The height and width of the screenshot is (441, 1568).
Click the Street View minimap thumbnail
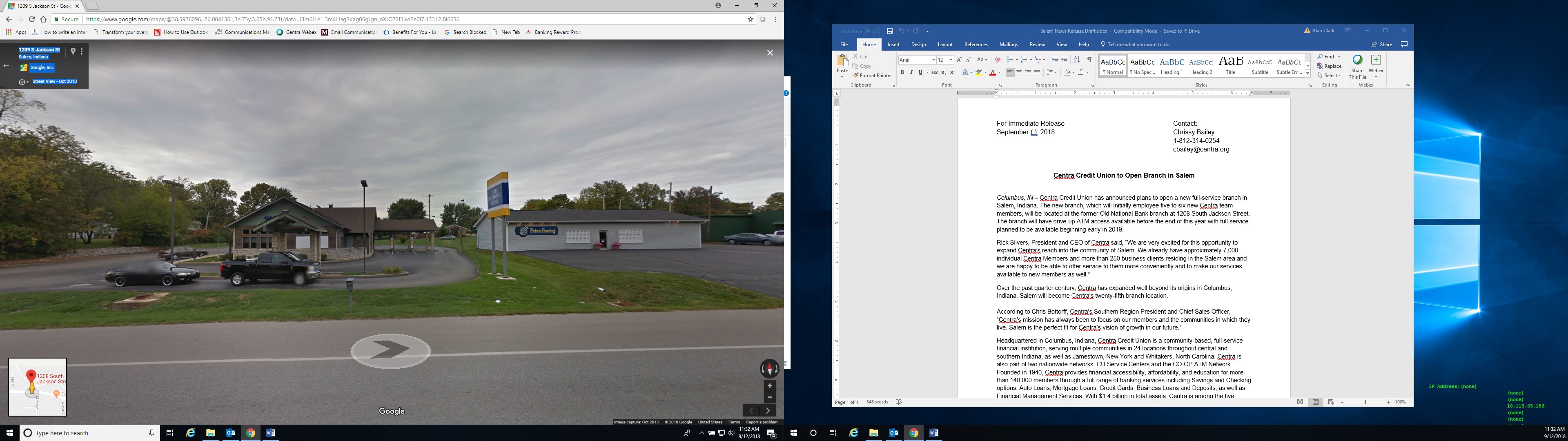[x=38, y=387]
